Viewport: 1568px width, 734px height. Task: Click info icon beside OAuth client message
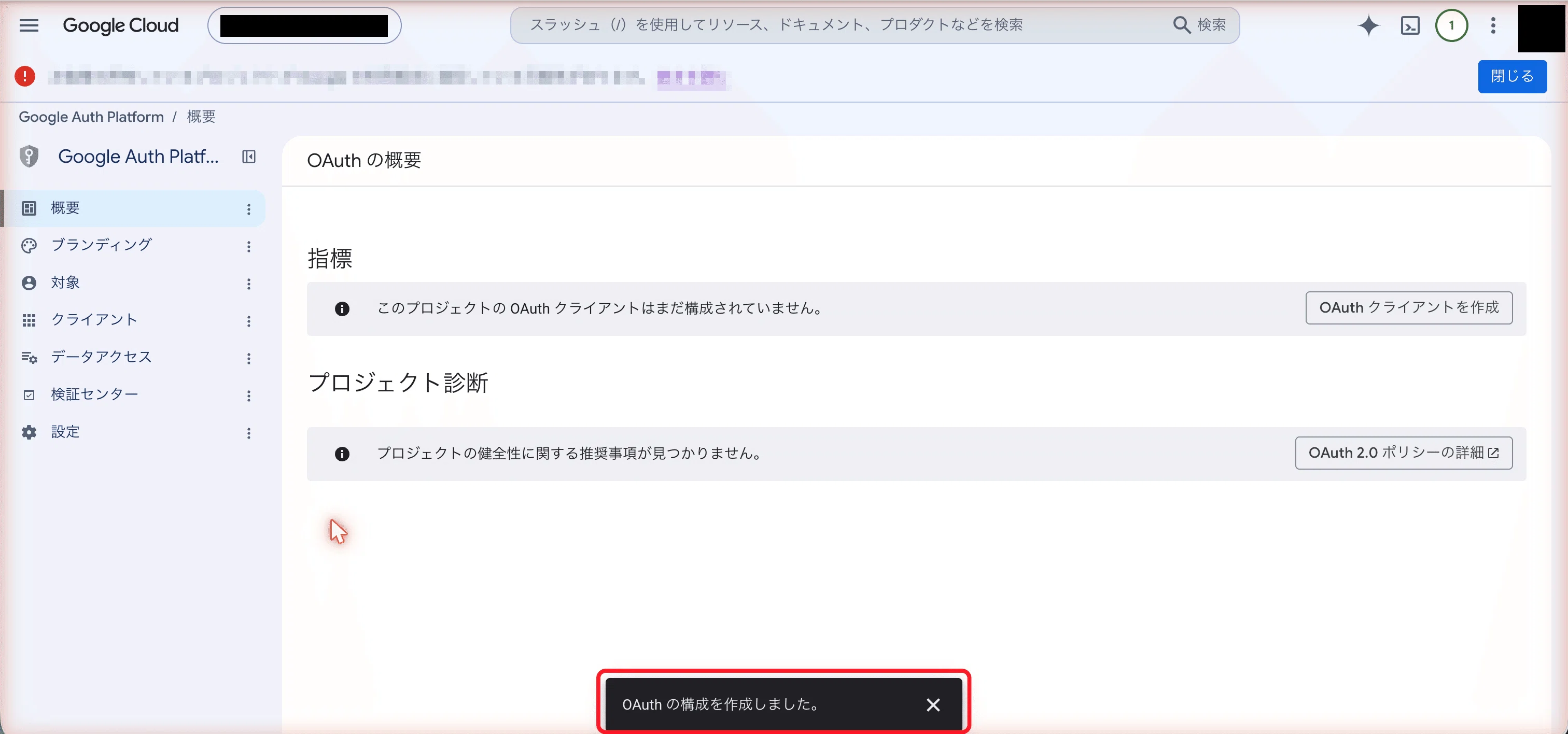(x=342, y=308)
